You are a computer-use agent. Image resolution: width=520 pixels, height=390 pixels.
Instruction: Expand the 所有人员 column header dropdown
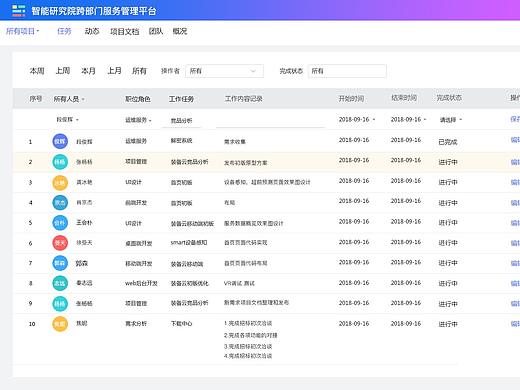point(69,99)
